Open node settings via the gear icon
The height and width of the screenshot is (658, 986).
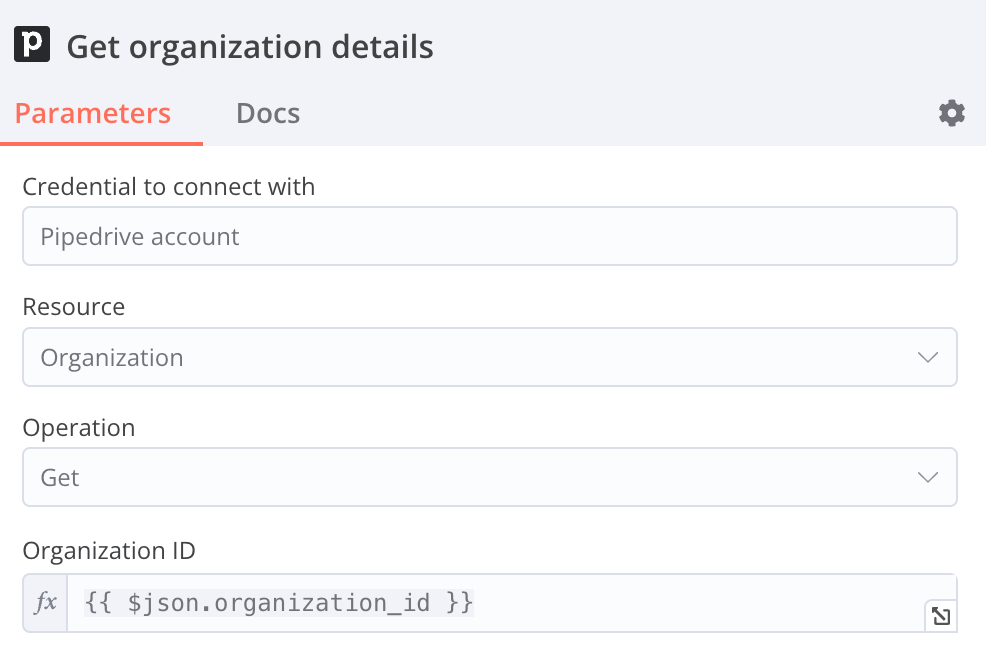(951, 113)
